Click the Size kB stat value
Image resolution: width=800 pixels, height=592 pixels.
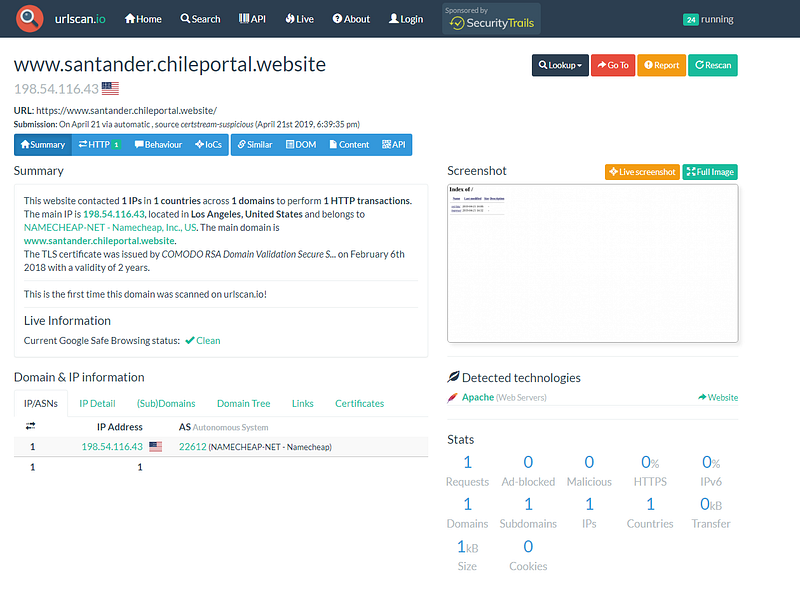click(x=467, y=547)
